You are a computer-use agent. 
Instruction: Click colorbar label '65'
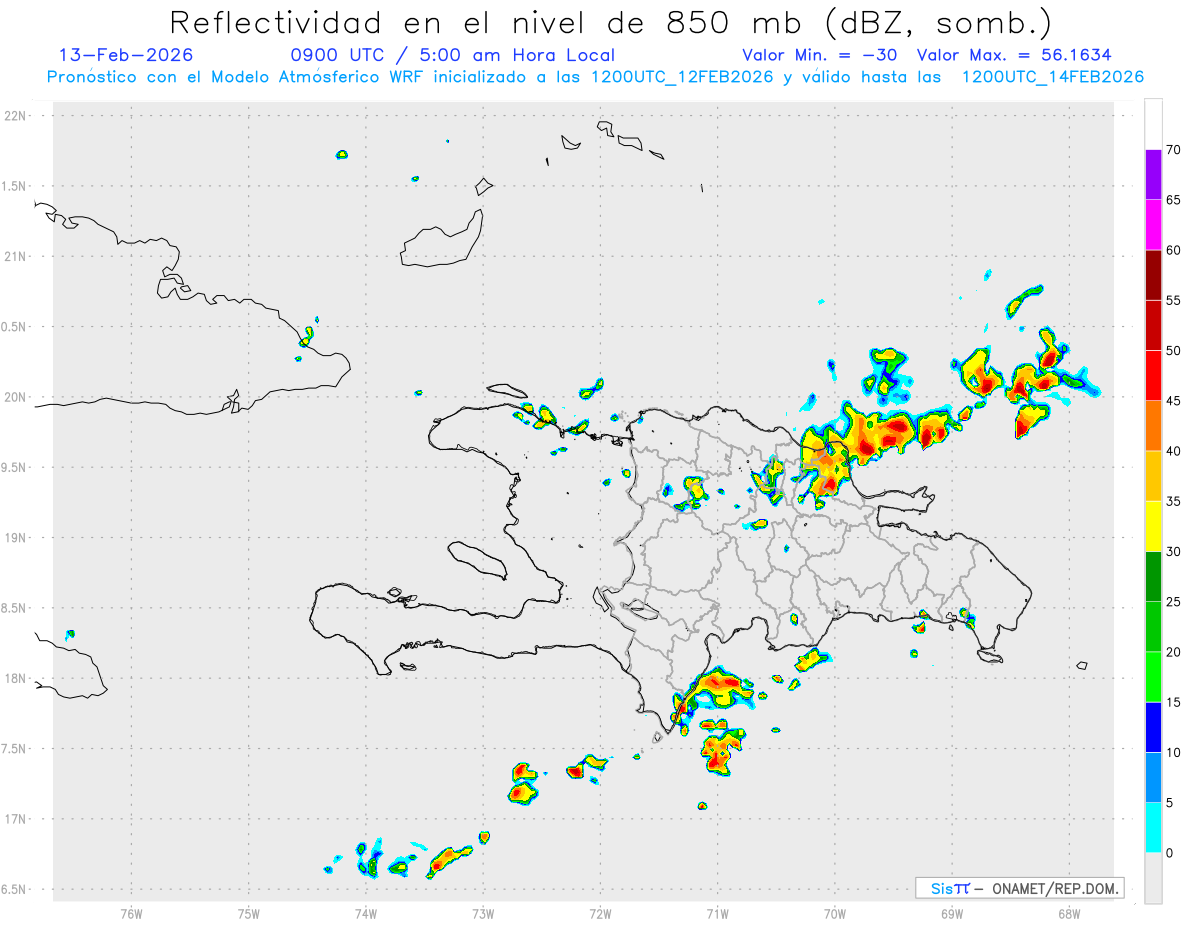tap(1173, 200)
